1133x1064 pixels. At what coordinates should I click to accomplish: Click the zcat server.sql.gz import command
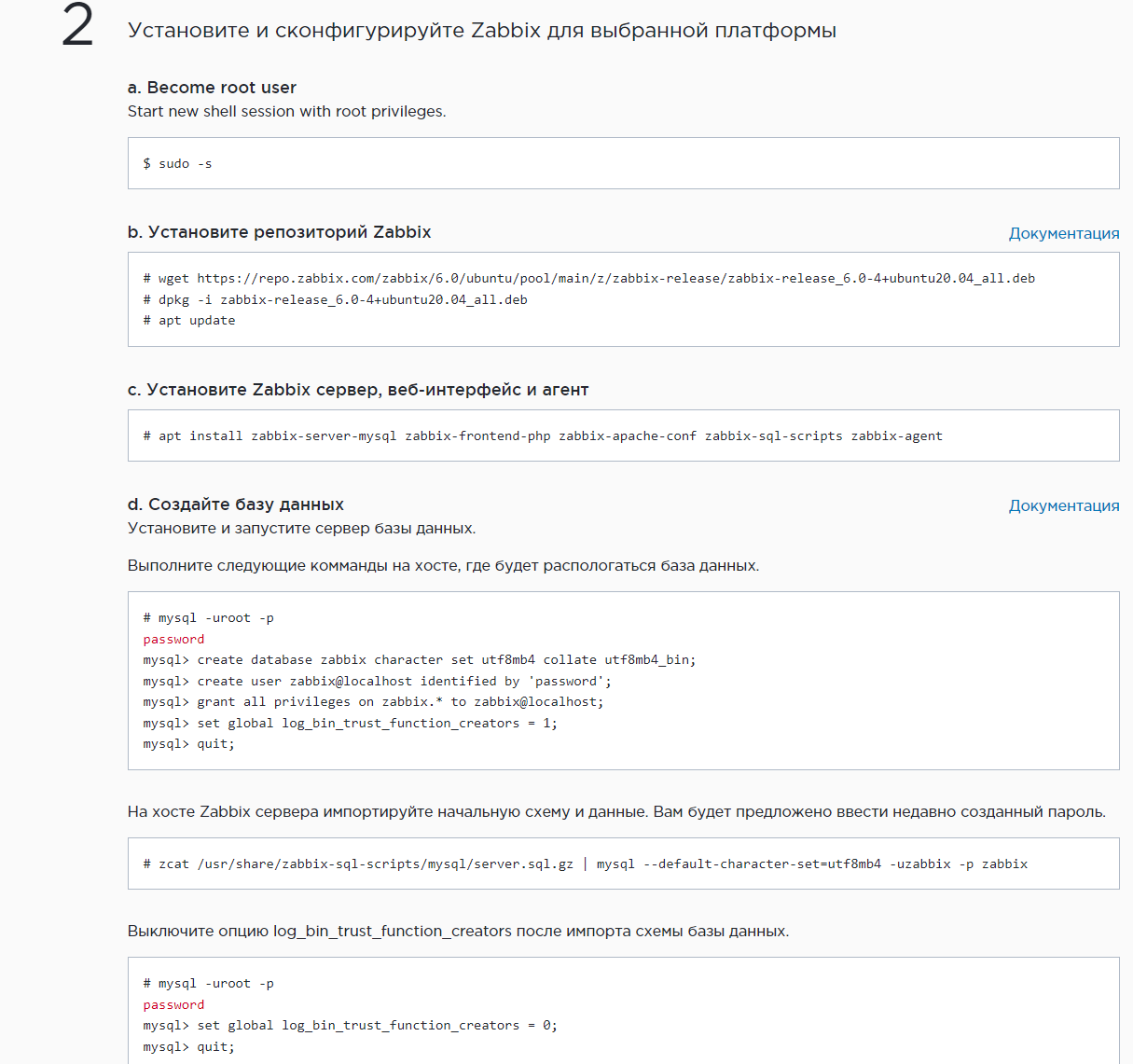586,864
